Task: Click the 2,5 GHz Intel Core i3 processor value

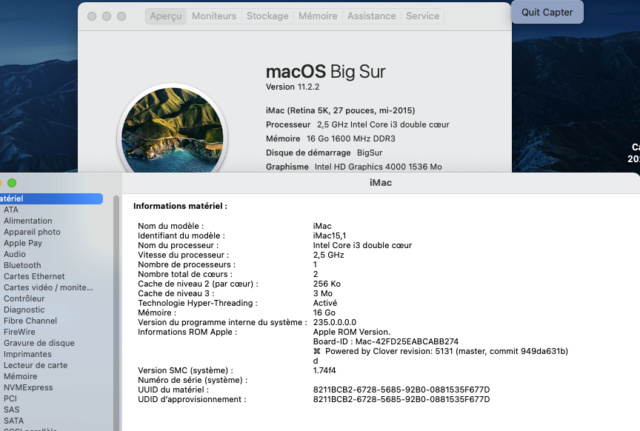Action: click(383, 124)
